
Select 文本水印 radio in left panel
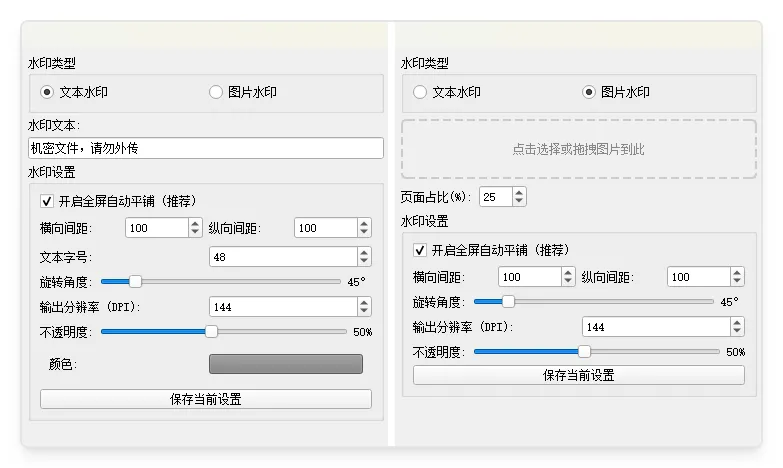pos(47,92)
